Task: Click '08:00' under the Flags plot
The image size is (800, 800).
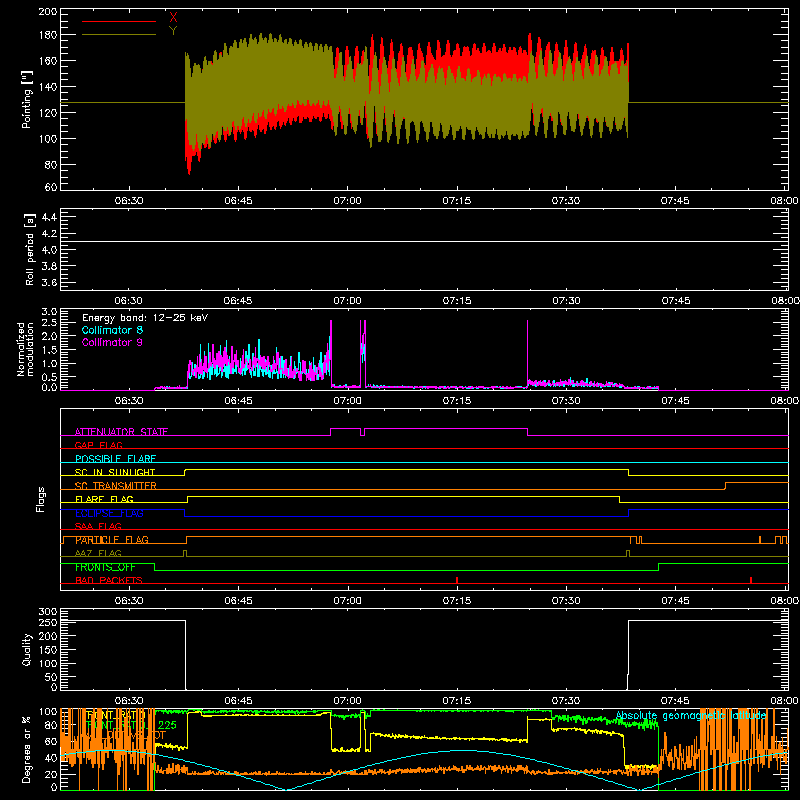Action: 785,601
